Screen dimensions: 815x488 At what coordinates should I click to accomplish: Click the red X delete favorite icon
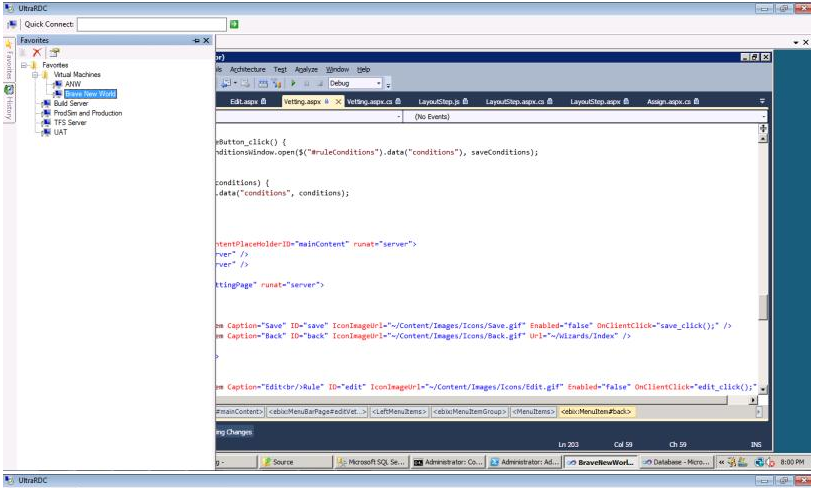point(37,52)
